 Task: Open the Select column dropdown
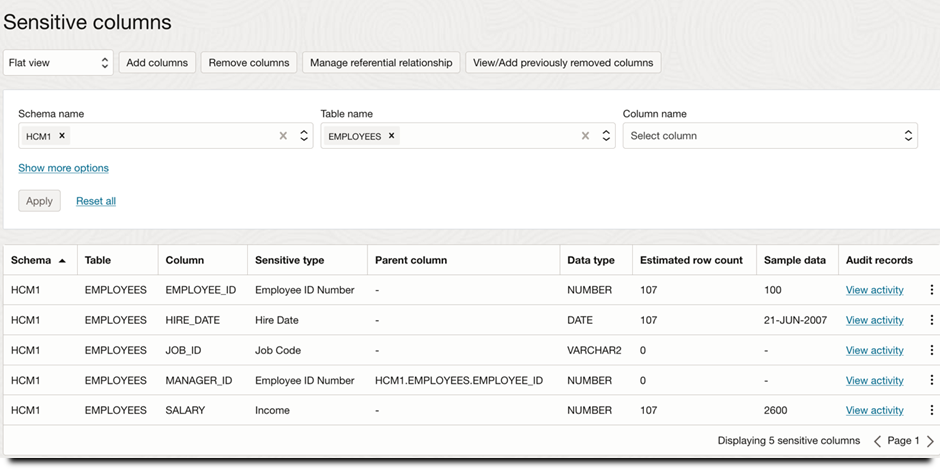(770, 136)
